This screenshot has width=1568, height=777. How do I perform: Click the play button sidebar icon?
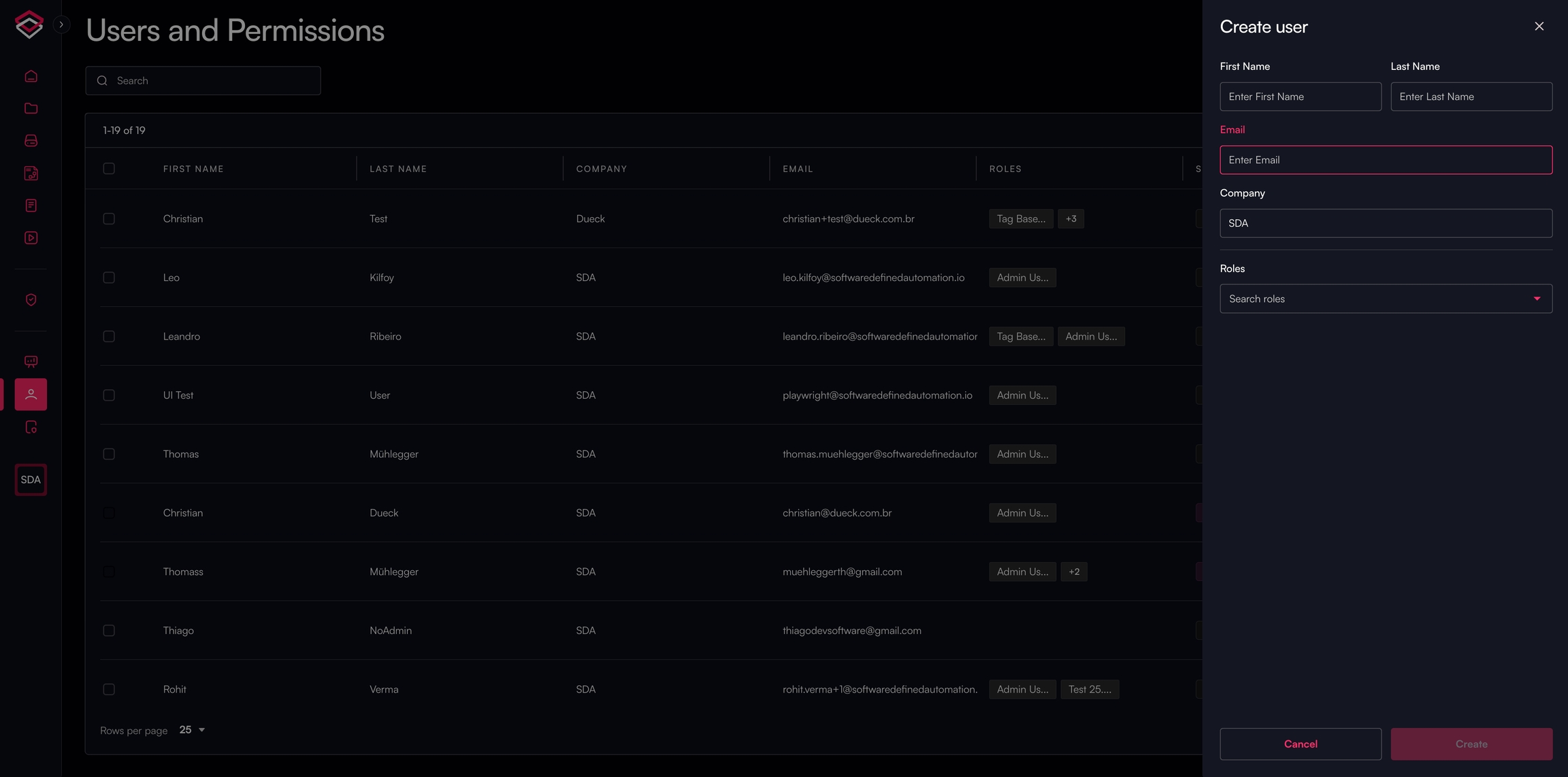pyautogui.click(x=31, y=238)
